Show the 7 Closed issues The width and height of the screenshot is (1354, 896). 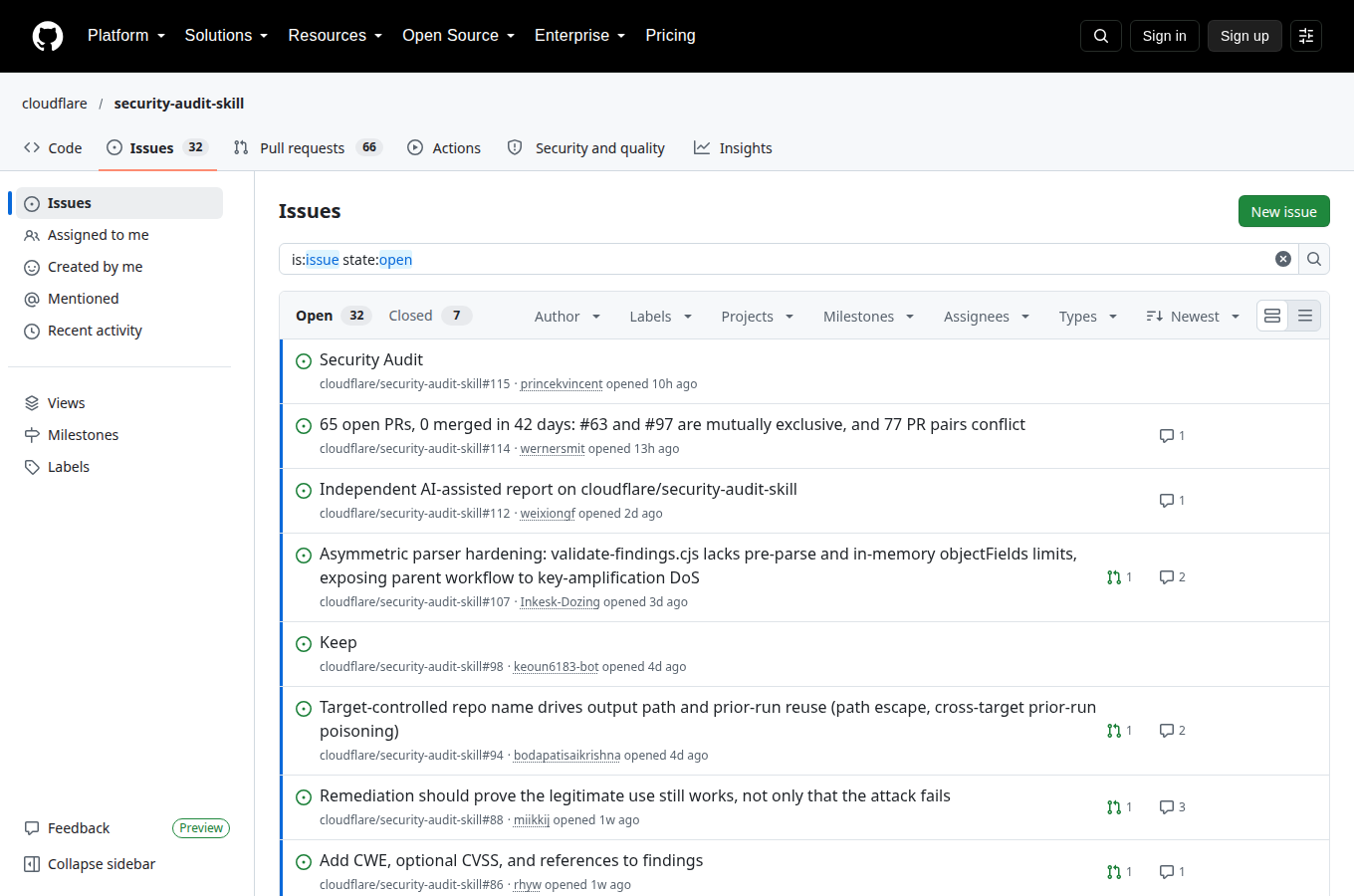pyautogui.click(x=430, y=316)
